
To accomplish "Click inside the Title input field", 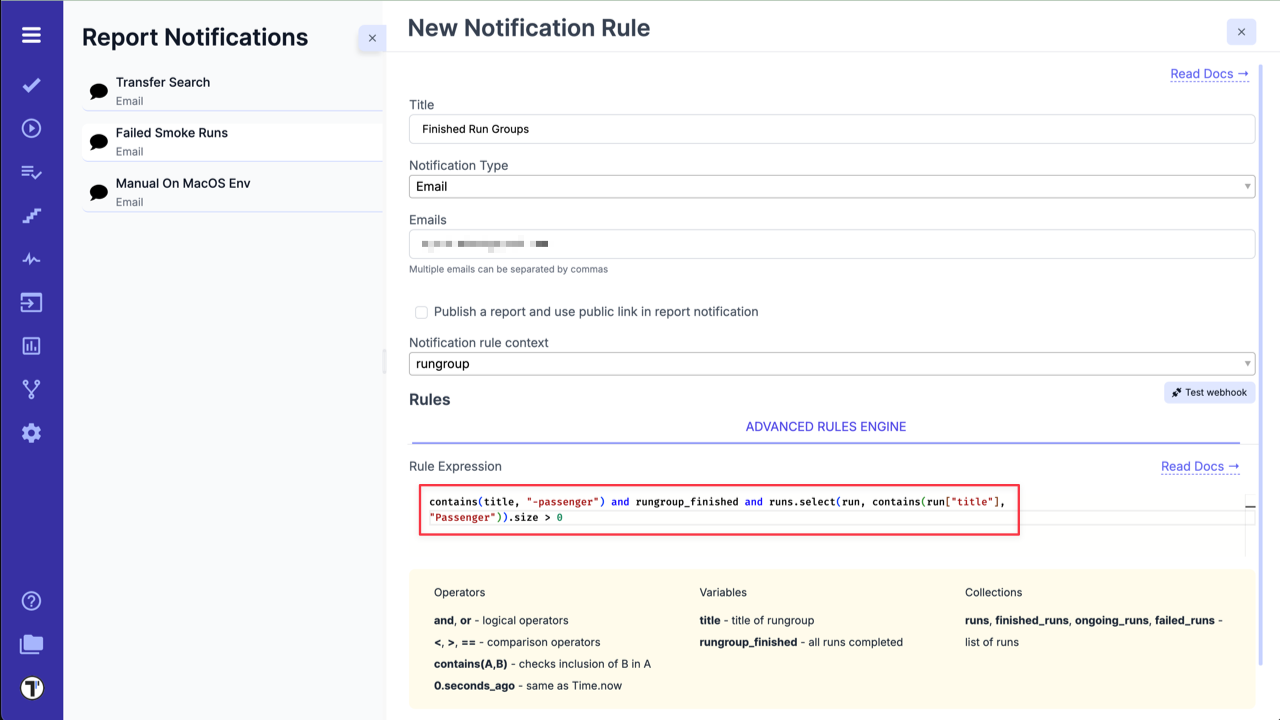I will (x=830, y=128).
